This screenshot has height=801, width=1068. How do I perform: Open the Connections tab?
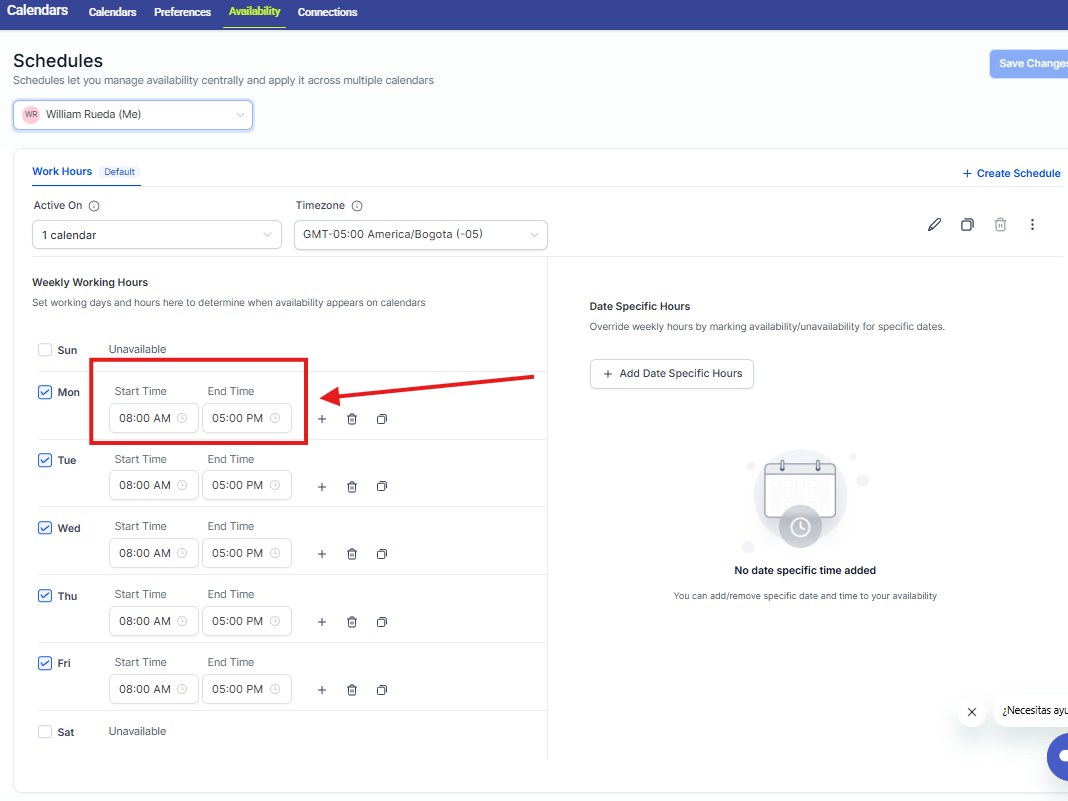pos(327,12)
